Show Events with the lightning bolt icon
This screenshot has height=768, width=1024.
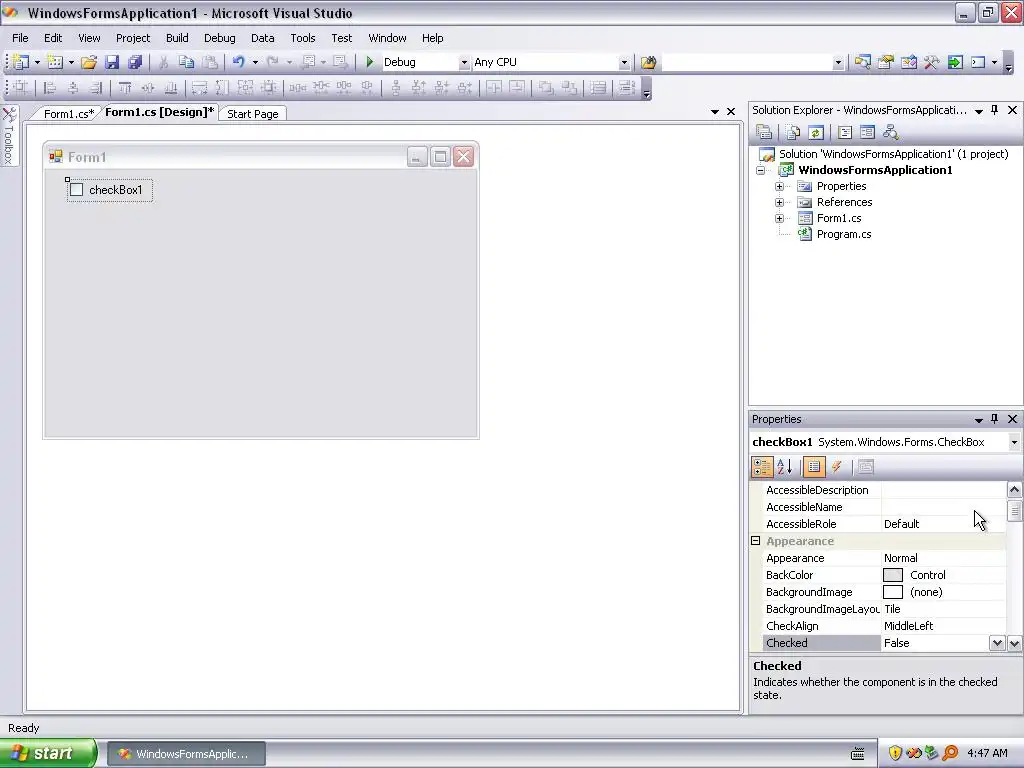[x=837, y=466]
